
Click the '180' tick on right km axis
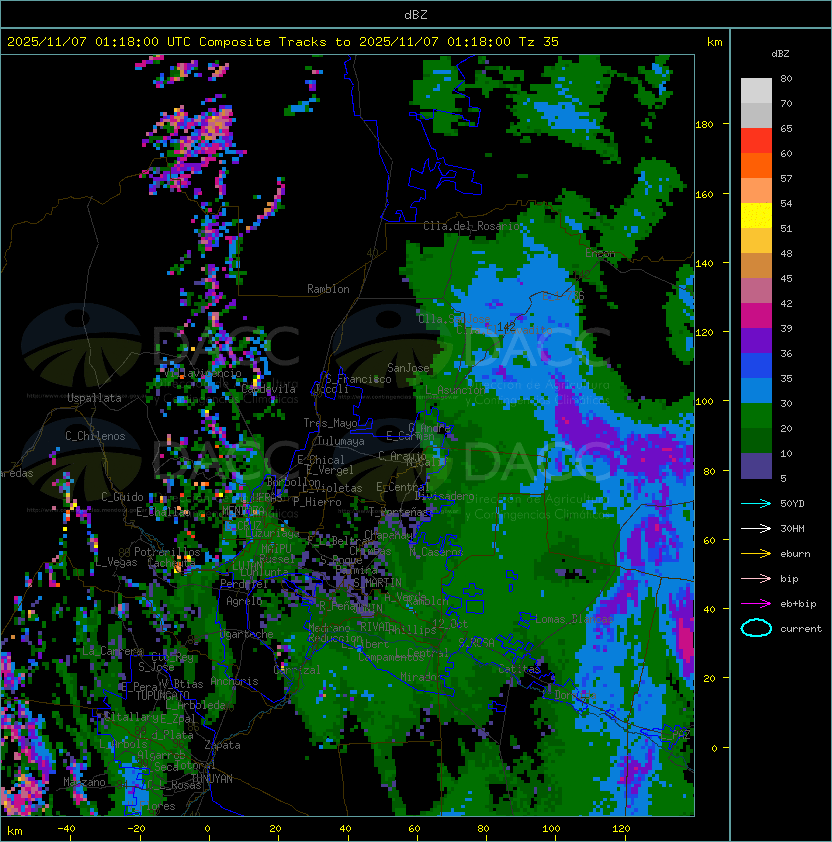(704, 125)
